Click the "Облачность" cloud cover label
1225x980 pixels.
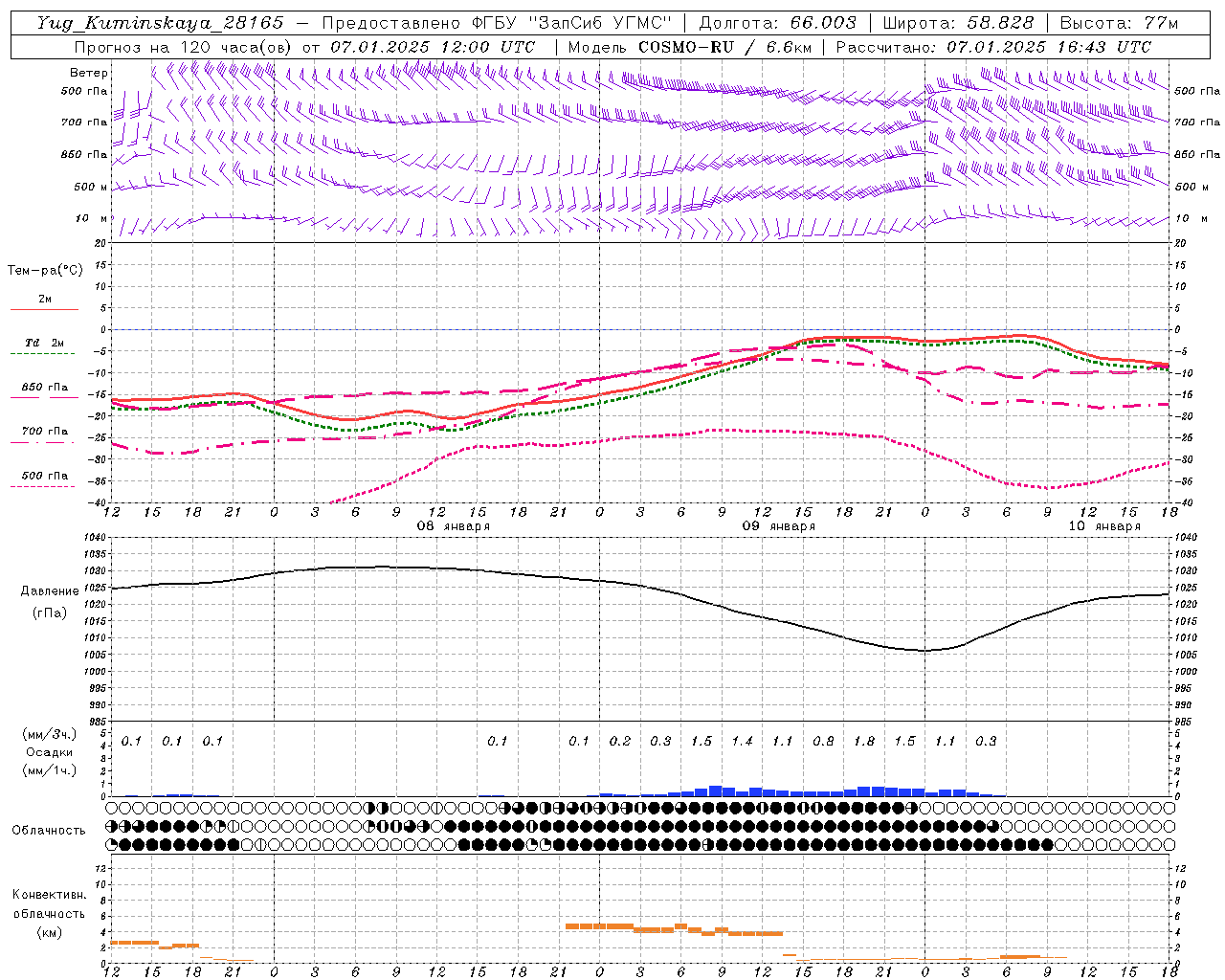pyautogui.click(x=49, y=831)
